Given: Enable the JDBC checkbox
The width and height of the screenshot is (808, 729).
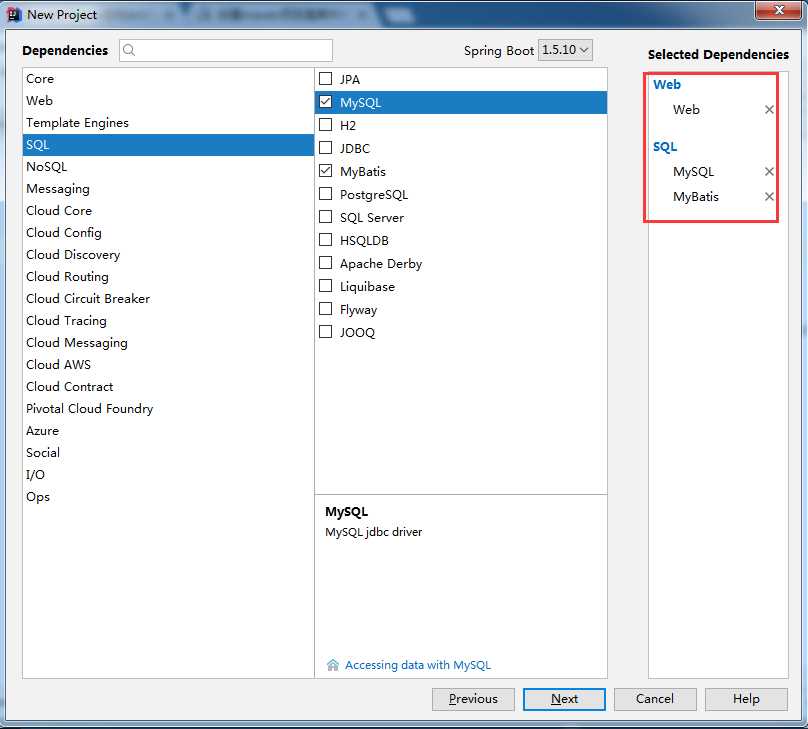Looking at the screenshot, I should pyautogui.click(x=325, y=147).
